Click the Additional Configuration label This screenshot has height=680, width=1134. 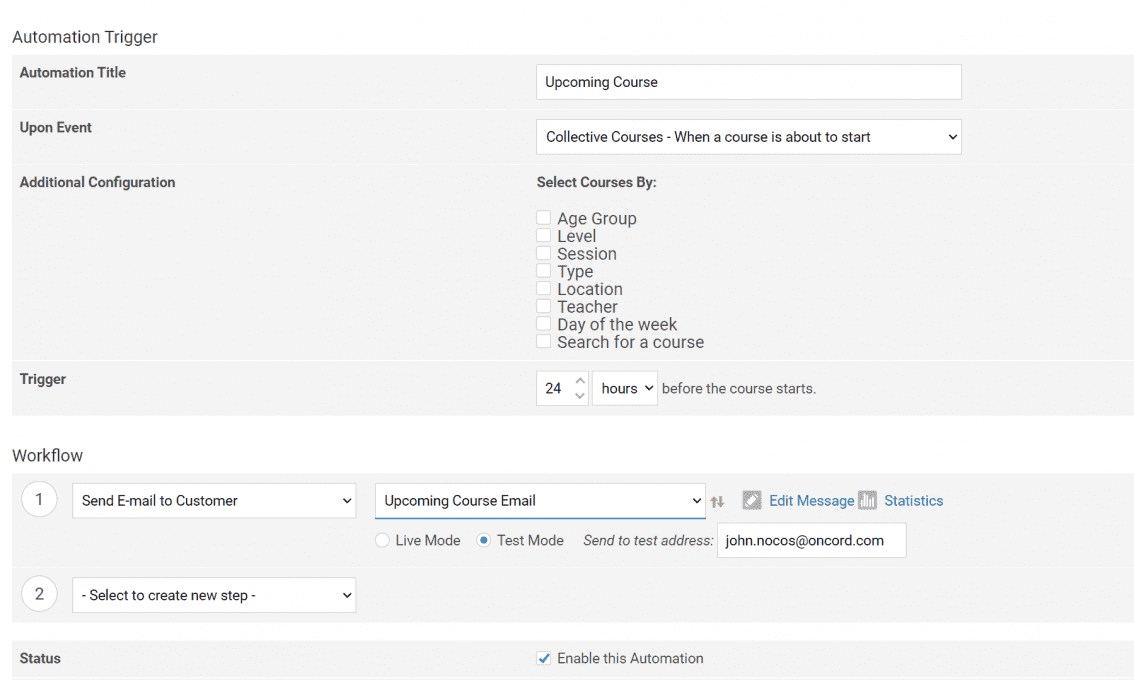click(x=97, y=182)
